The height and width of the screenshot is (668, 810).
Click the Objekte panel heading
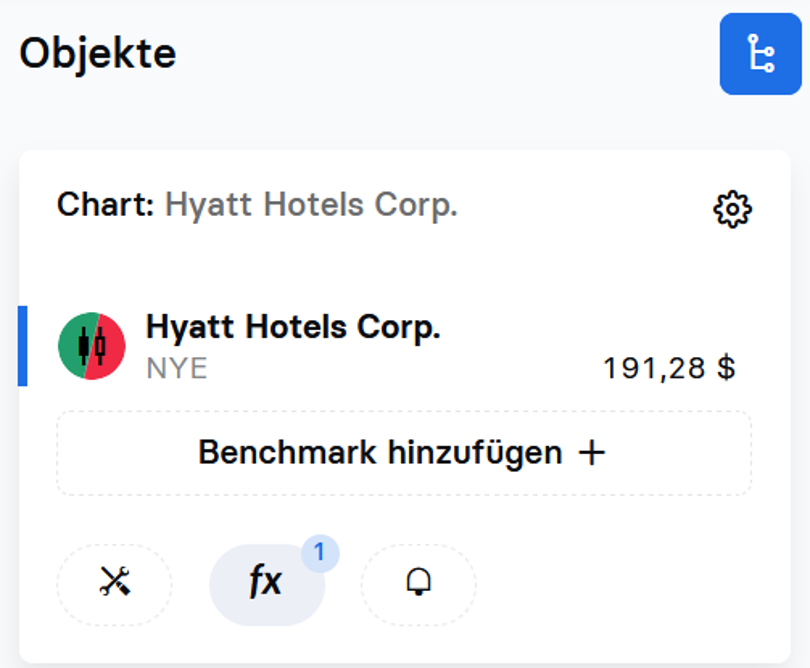tap(98, 54)
